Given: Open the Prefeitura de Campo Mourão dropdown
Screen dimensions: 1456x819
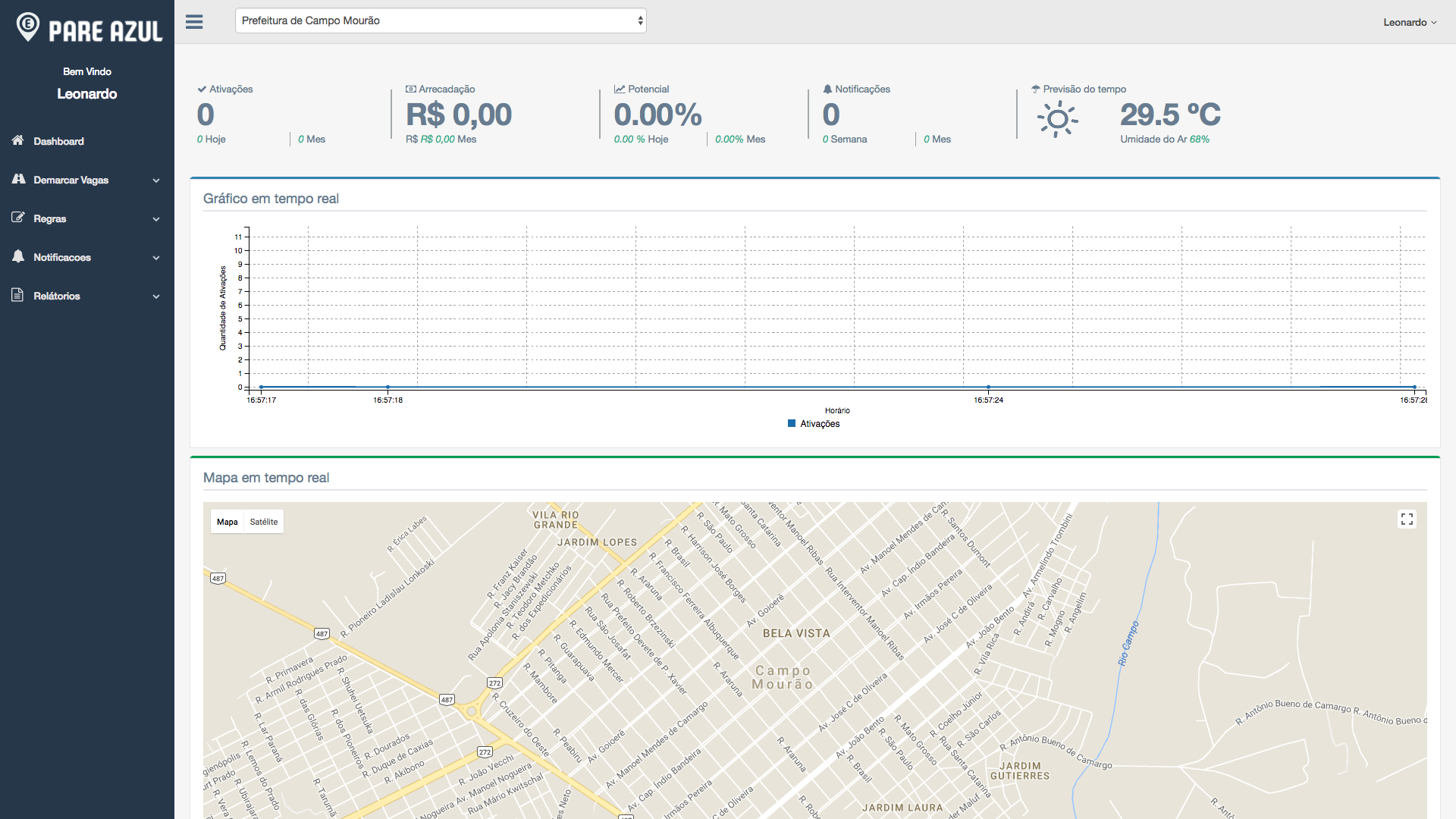Looking at the screenshot, I should [x=441, y=20].
